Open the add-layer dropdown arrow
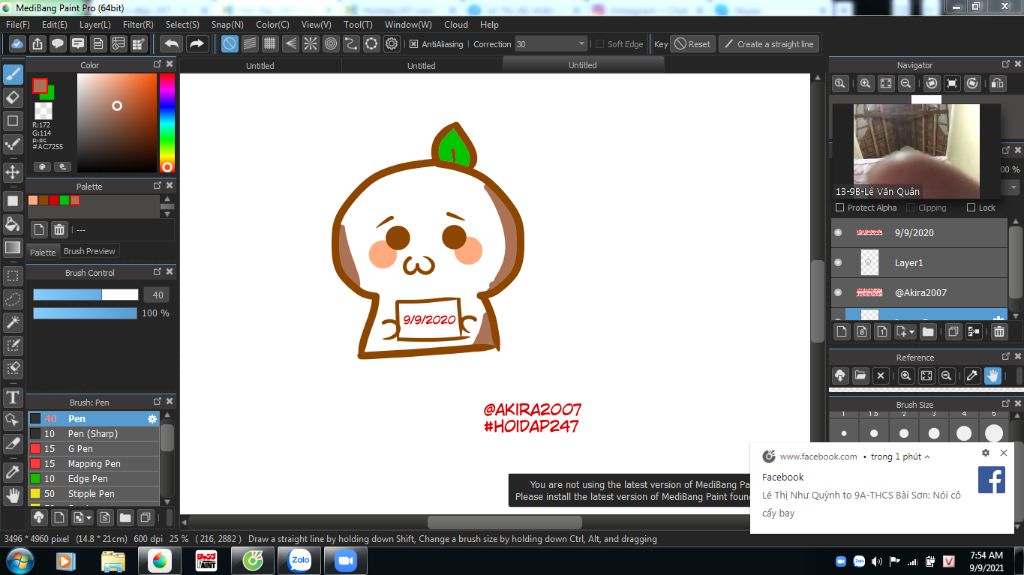 click(912, 332)
